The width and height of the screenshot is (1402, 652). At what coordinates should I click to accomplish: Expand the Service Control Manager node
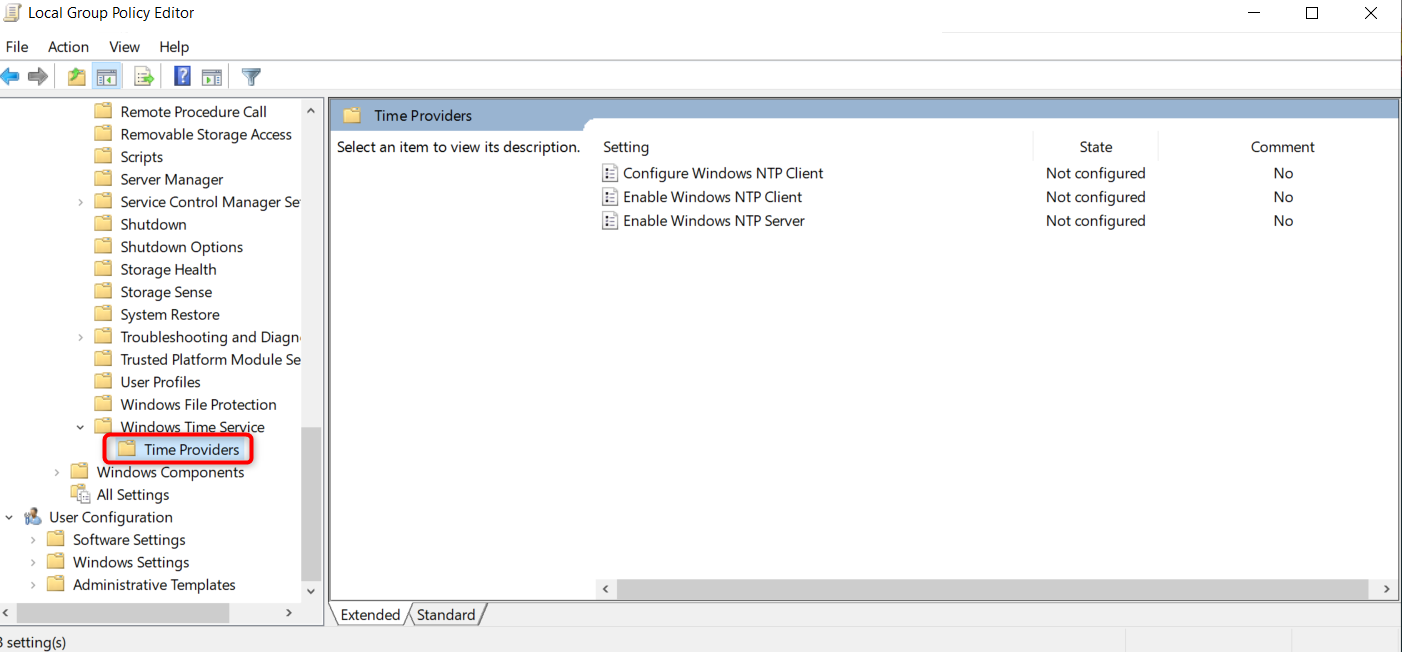81,202
